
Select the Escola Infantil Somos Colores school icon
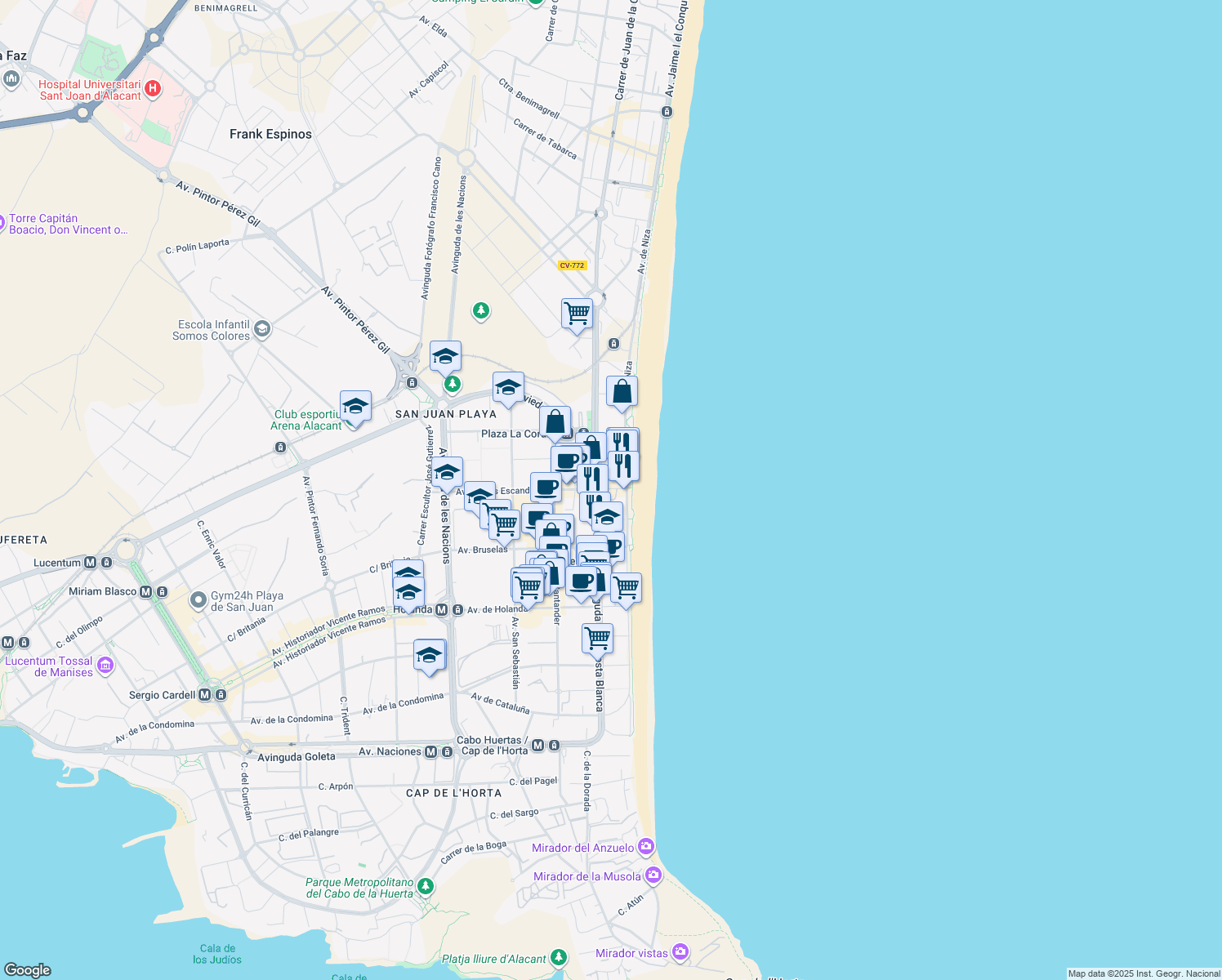pyautogui.click(x=262, y=330)
